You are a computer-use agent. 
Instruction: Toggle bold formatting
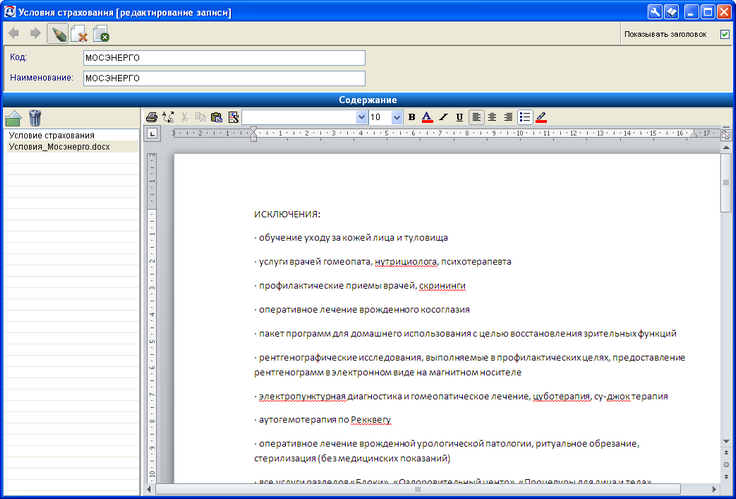point(412,117)
